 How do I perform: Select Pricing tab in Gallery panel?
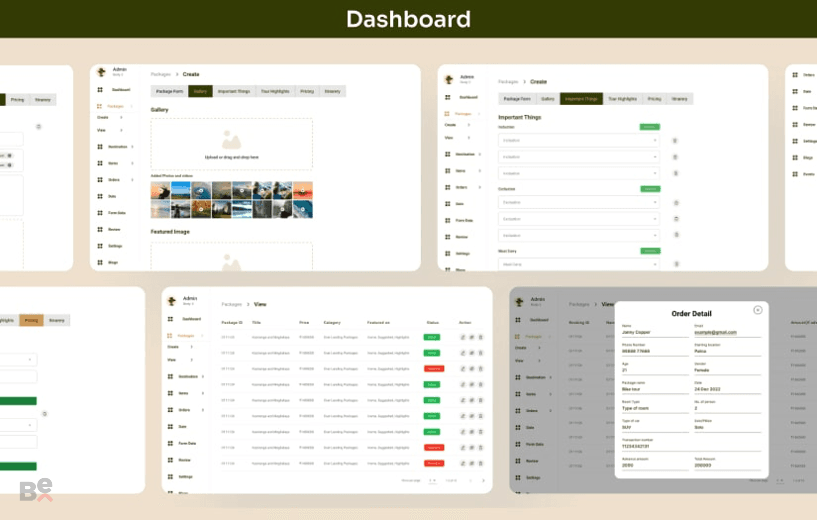(307, 91)
